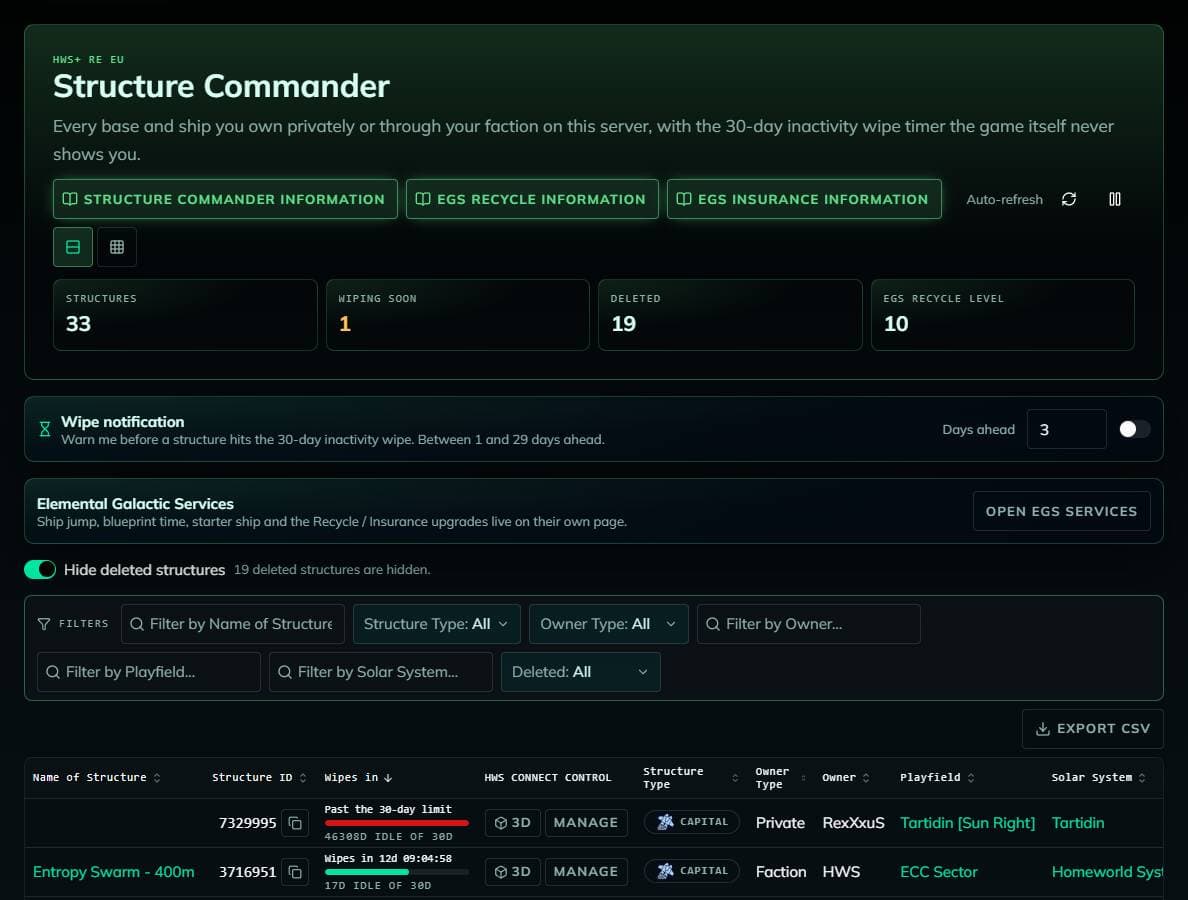Click the Filters funnel icon
The image size is (1188, 900).
44,623
